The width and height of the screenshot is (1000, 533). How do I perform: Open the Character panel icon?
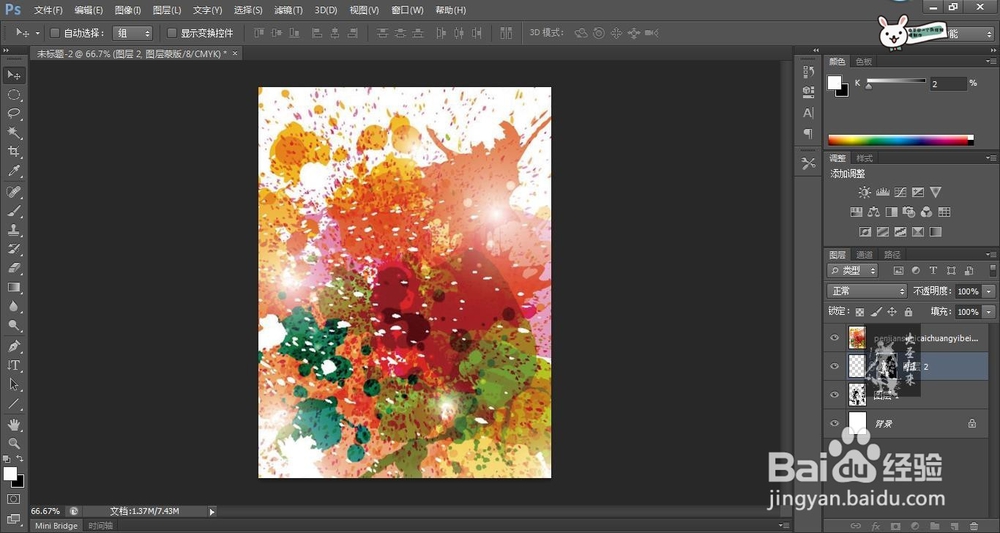coord(809,113)
